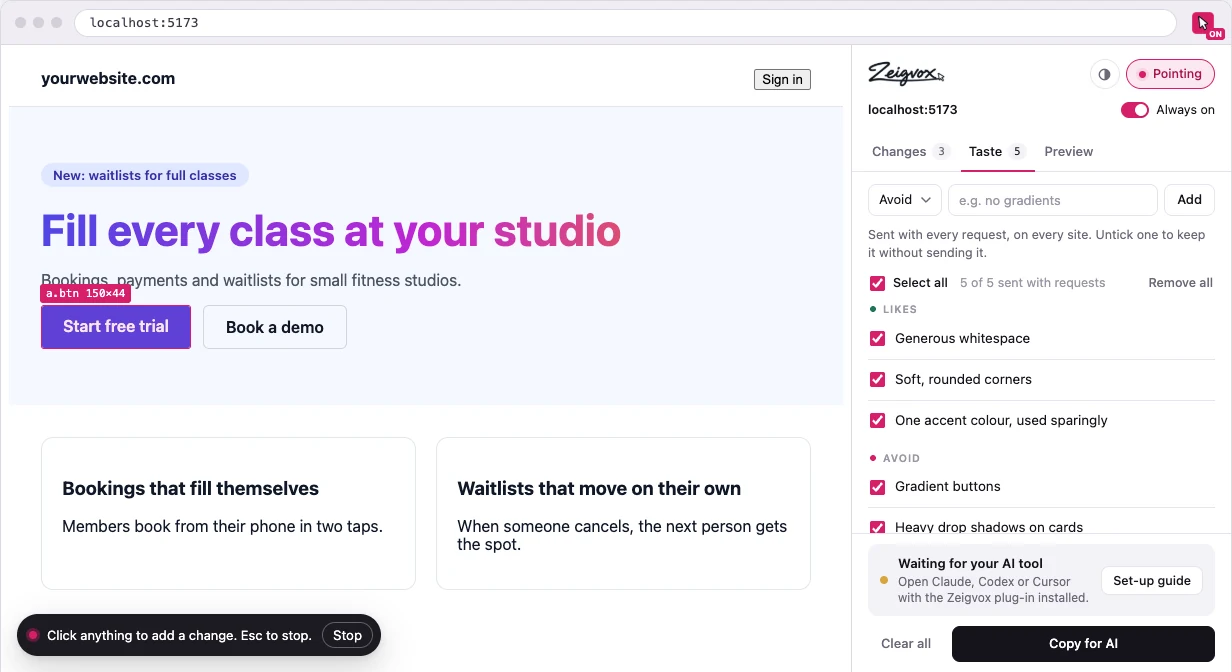The image size is (1232, 672).
Task: Click the yourwebsite.com site title
Action: coord(108,79)
